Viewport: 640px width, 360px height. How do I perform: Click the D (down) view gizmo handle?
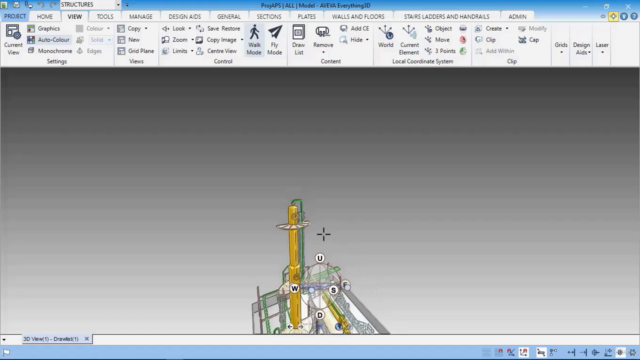tap(320, 315)
